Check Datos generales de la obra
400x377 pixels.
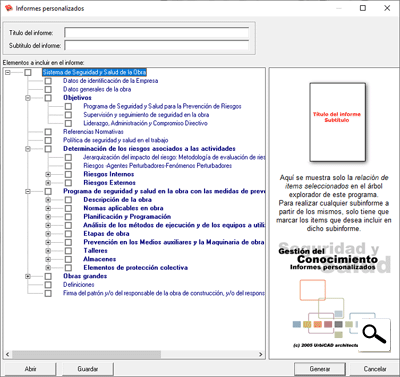pyautogui.click(x=48, y=89)
